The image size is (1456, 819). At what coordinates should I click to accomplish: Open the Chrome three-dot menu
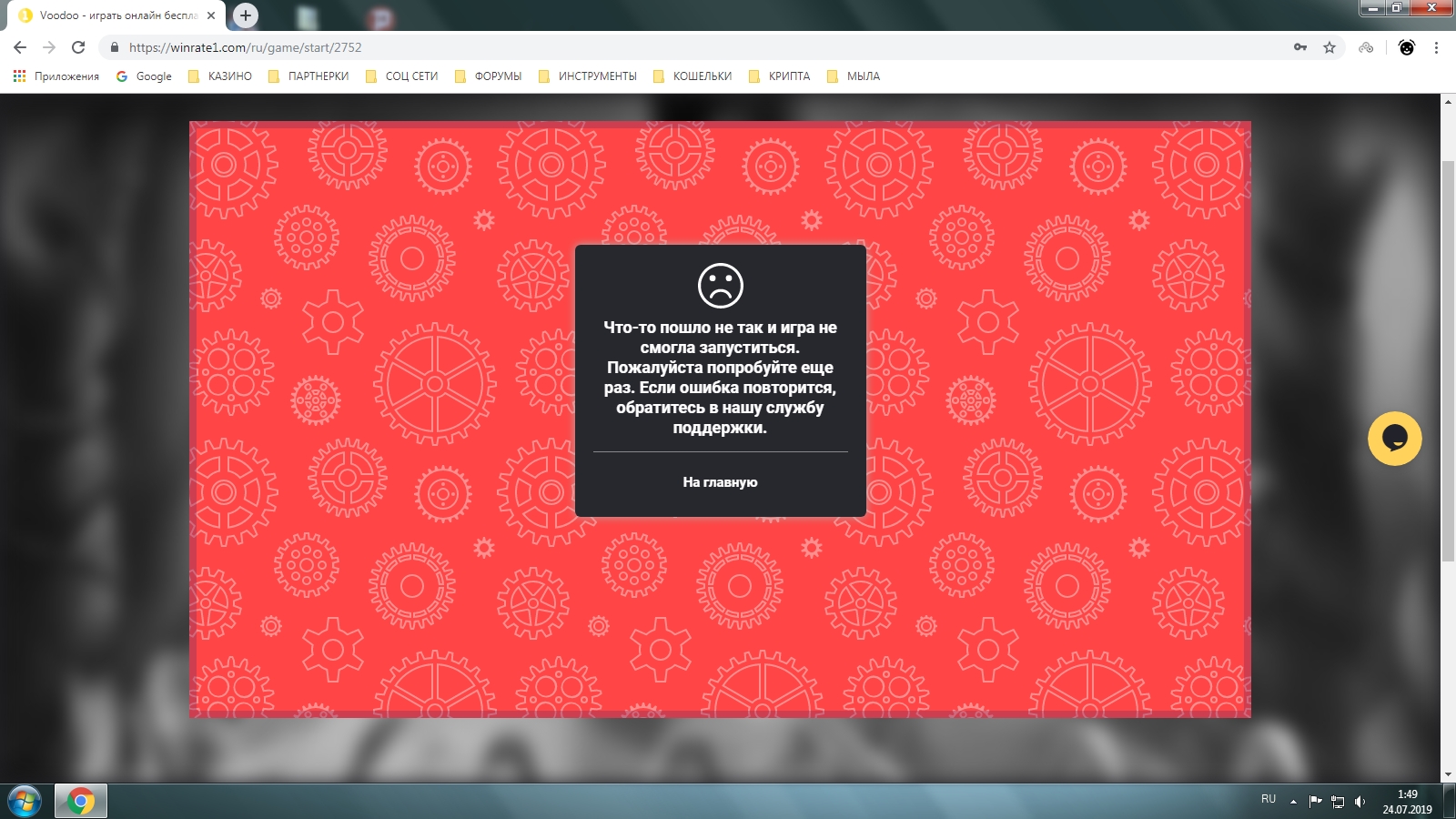1436,47
